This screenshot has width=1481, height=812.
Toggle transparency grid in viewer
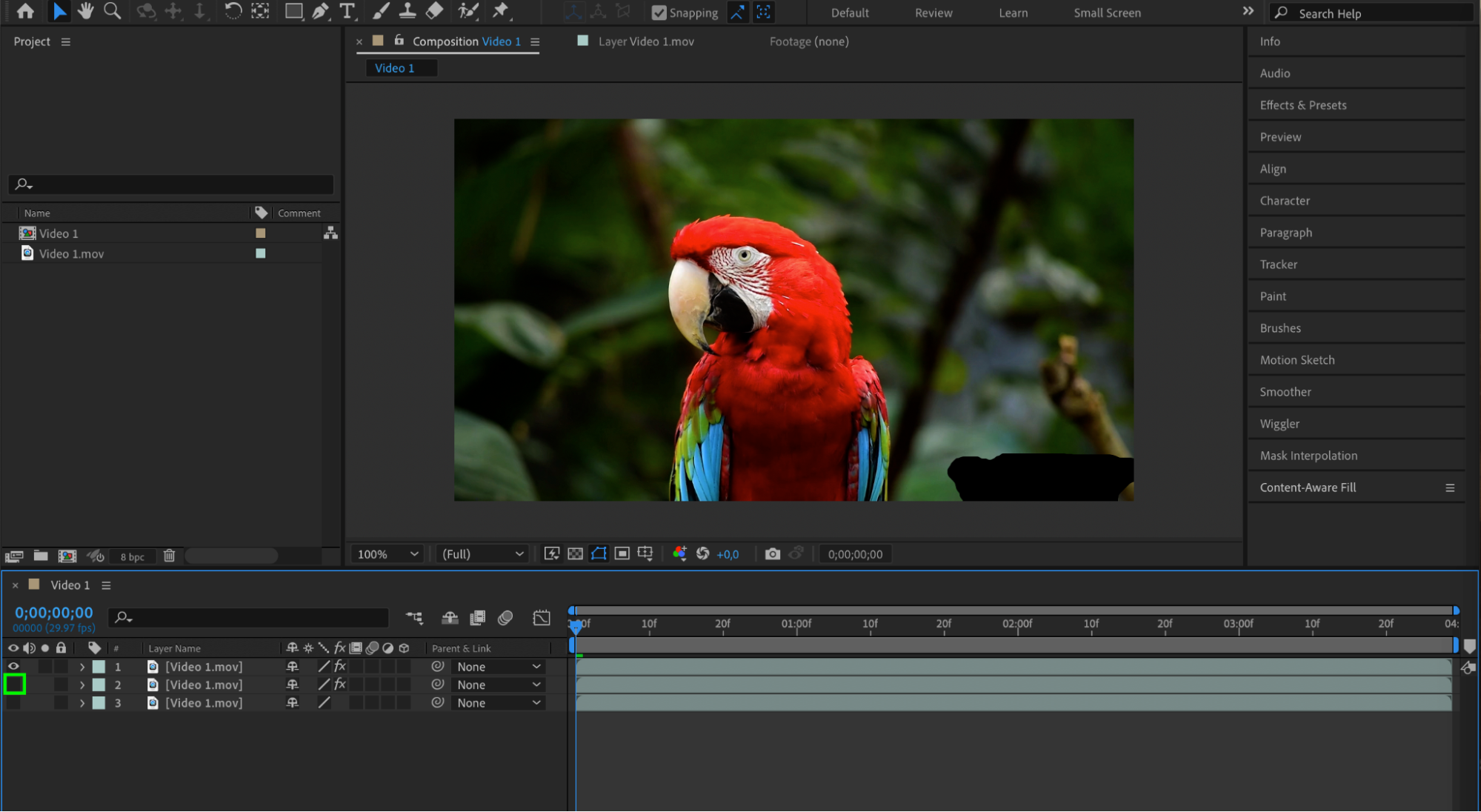(x=575, y=554)
